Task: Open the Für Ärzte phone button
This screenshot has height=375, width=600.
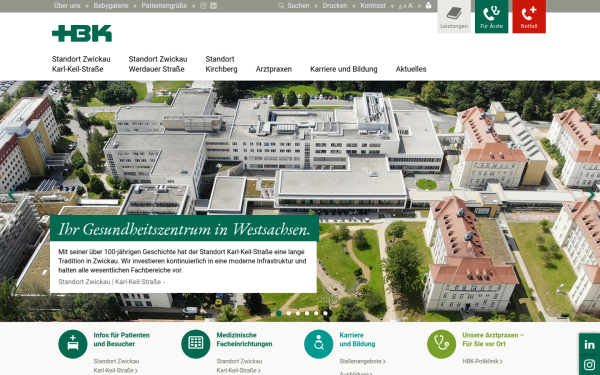Action: [492, 16]
